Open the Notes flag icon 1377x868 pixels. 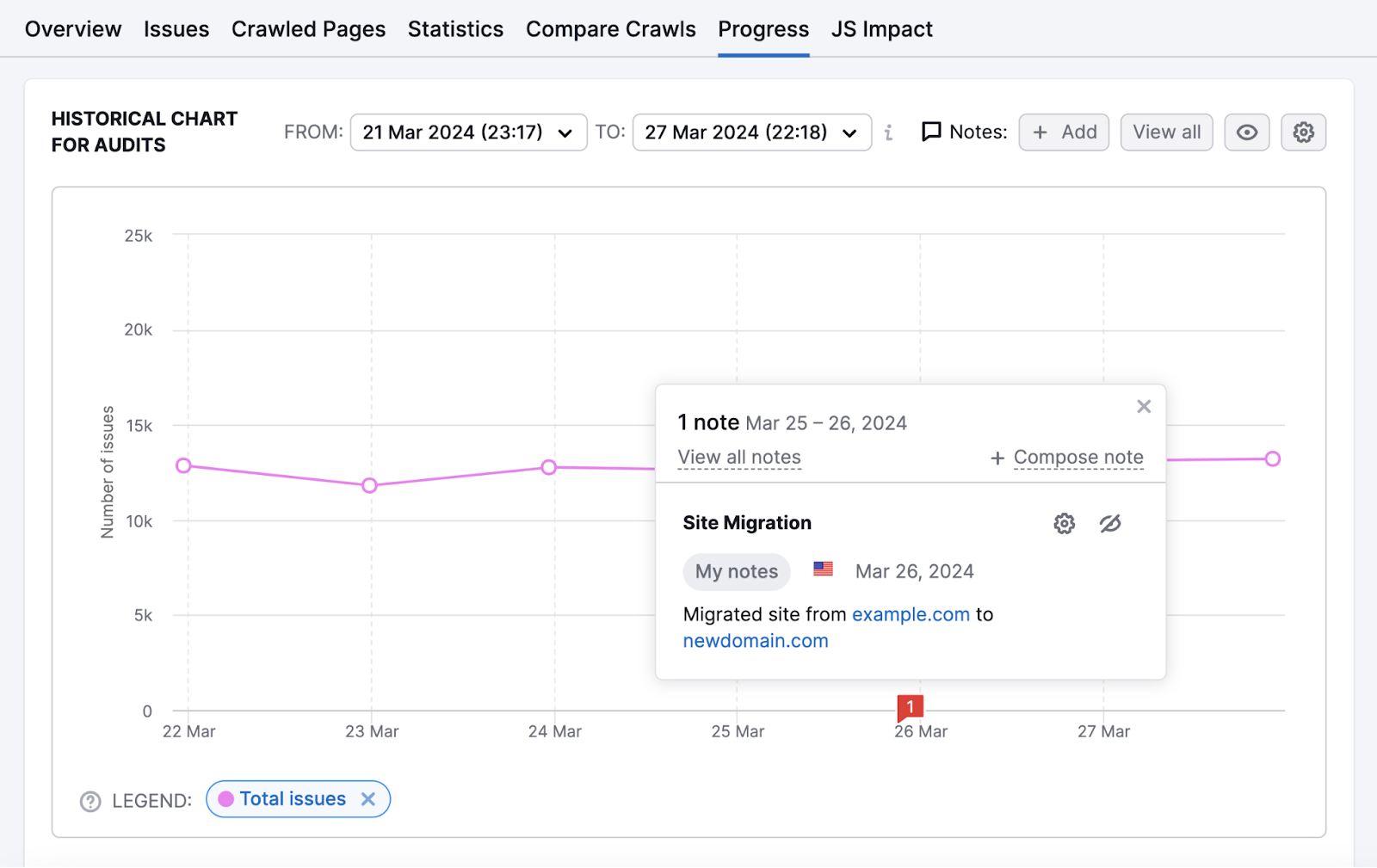(x=932, y=132)
